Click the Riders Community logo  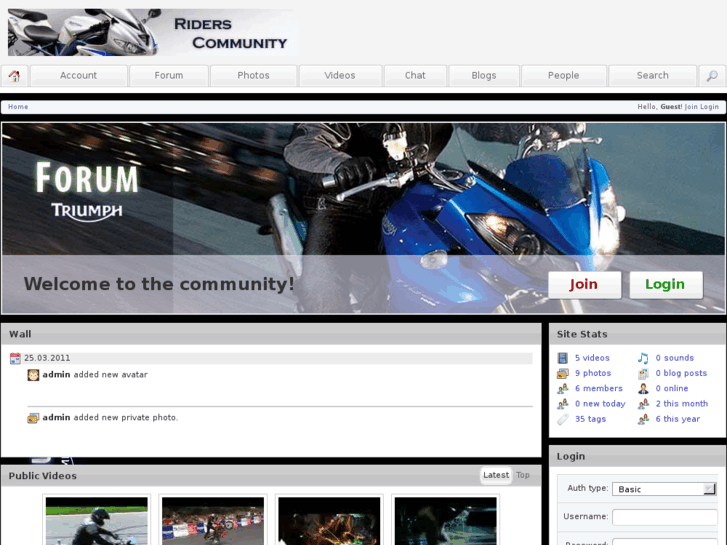153,32
